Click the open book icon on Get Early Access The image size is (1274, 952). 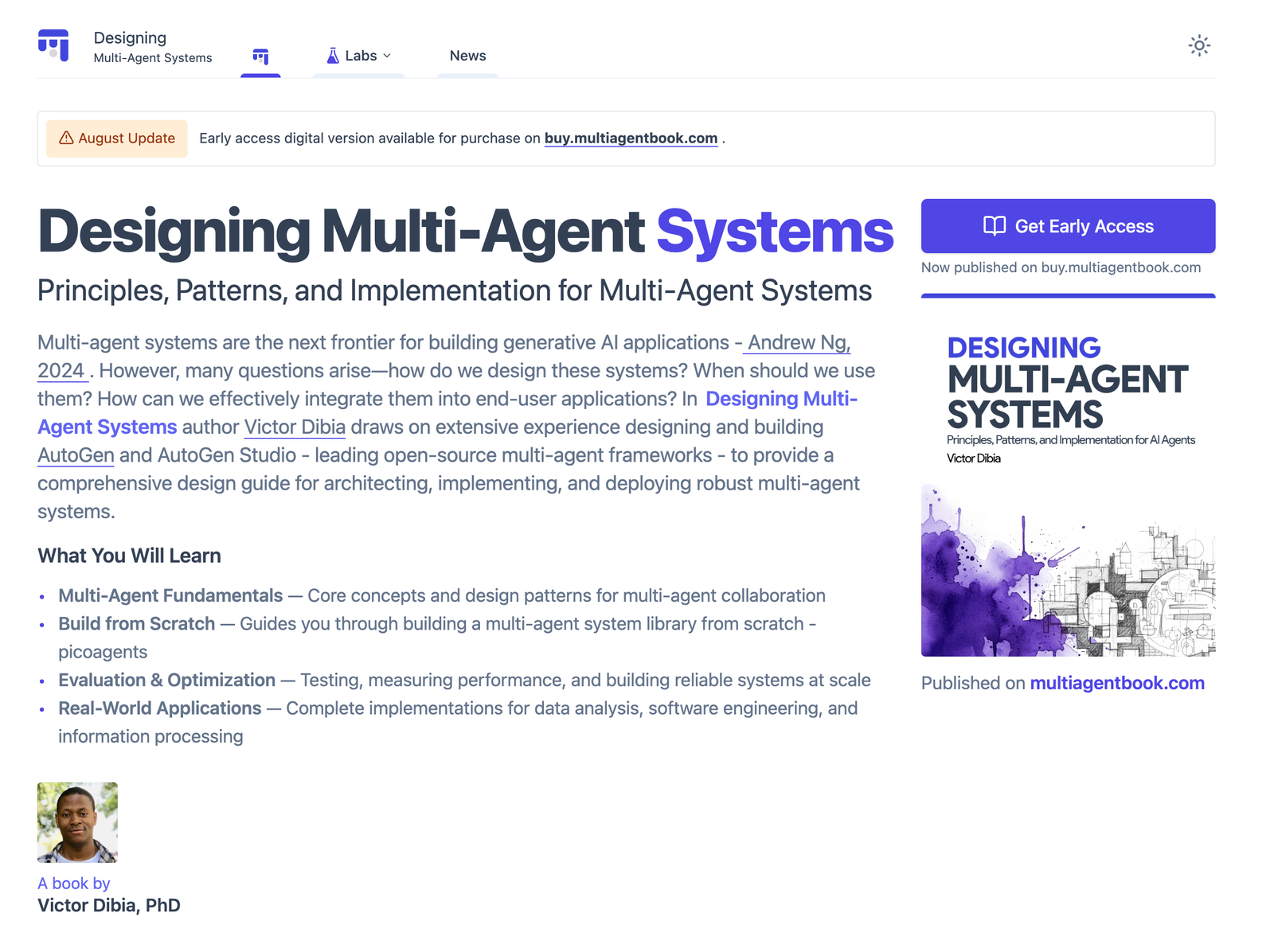point(994,226)
